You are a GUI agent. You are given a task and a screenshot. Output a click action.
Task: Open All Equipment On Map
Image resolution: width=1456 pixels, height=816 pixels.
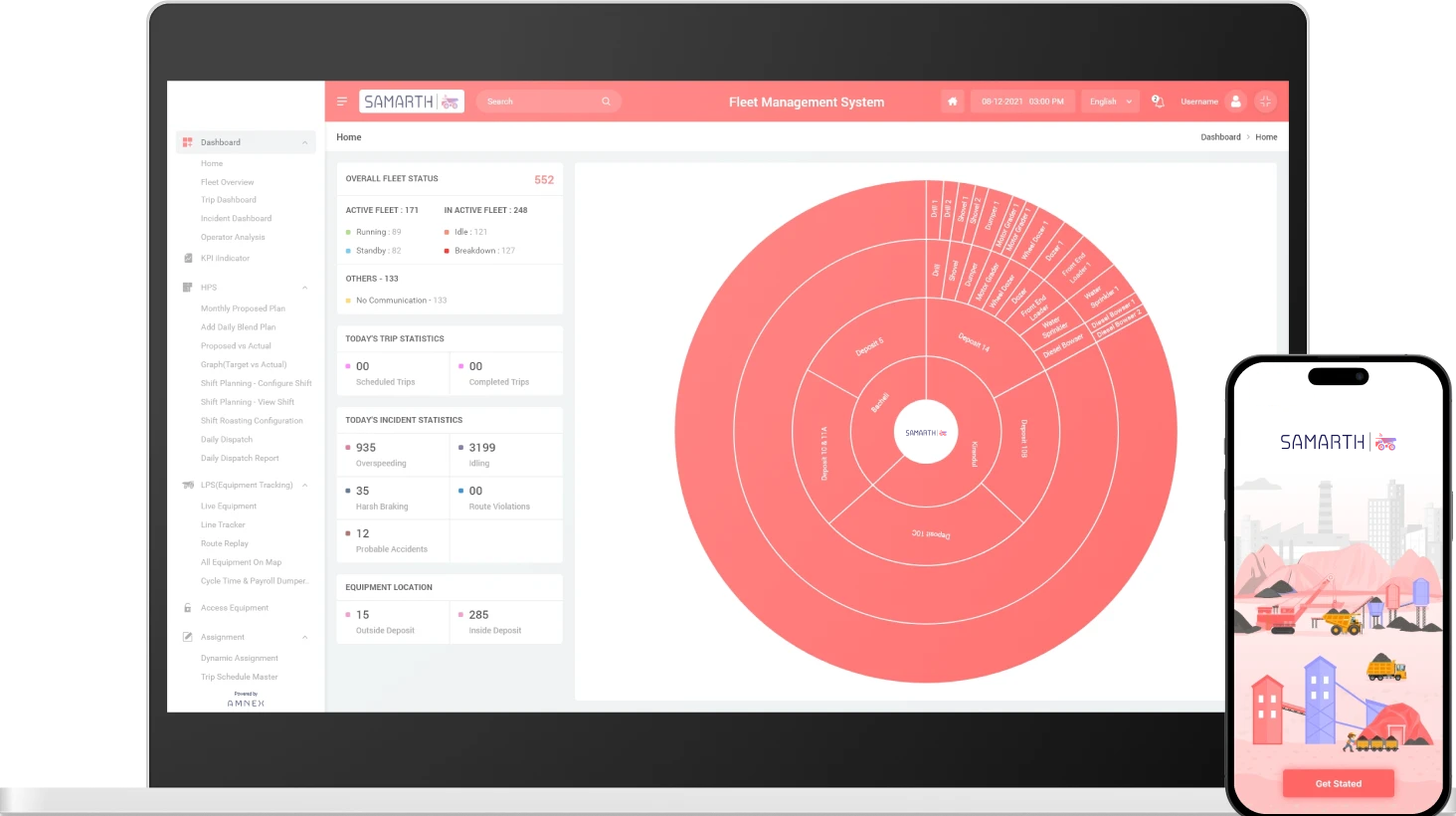[x=241, y=562]
